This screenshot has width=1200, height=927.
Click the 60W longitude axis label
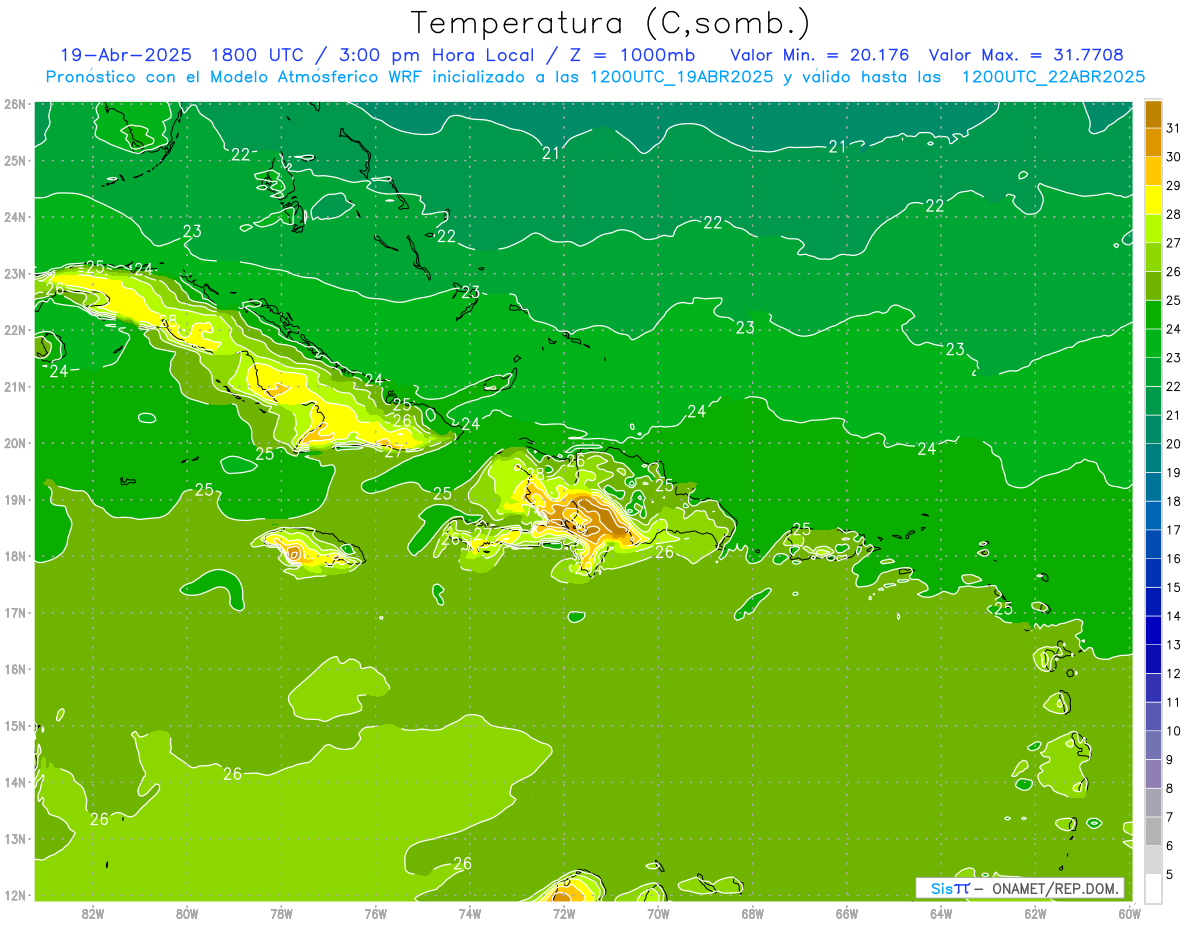click(x=1129, y=913)
